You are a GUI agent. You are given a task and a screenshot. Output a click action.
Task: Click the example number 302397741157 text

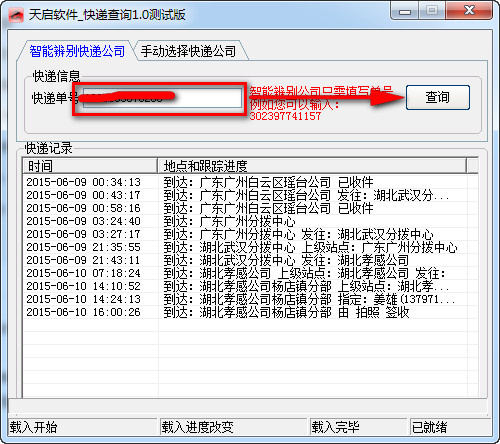[x=285, y=116]
